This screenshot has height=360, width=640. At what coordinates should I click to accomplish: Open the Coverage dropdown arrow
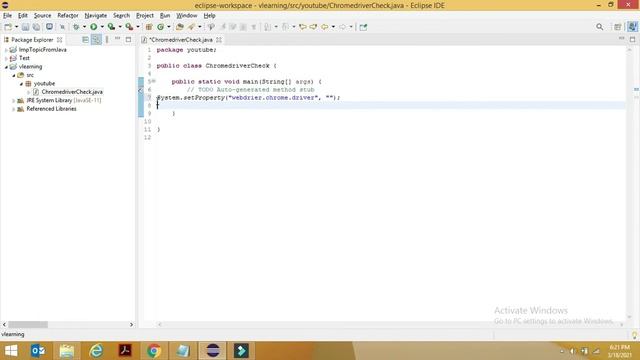(x=120, y=27)
